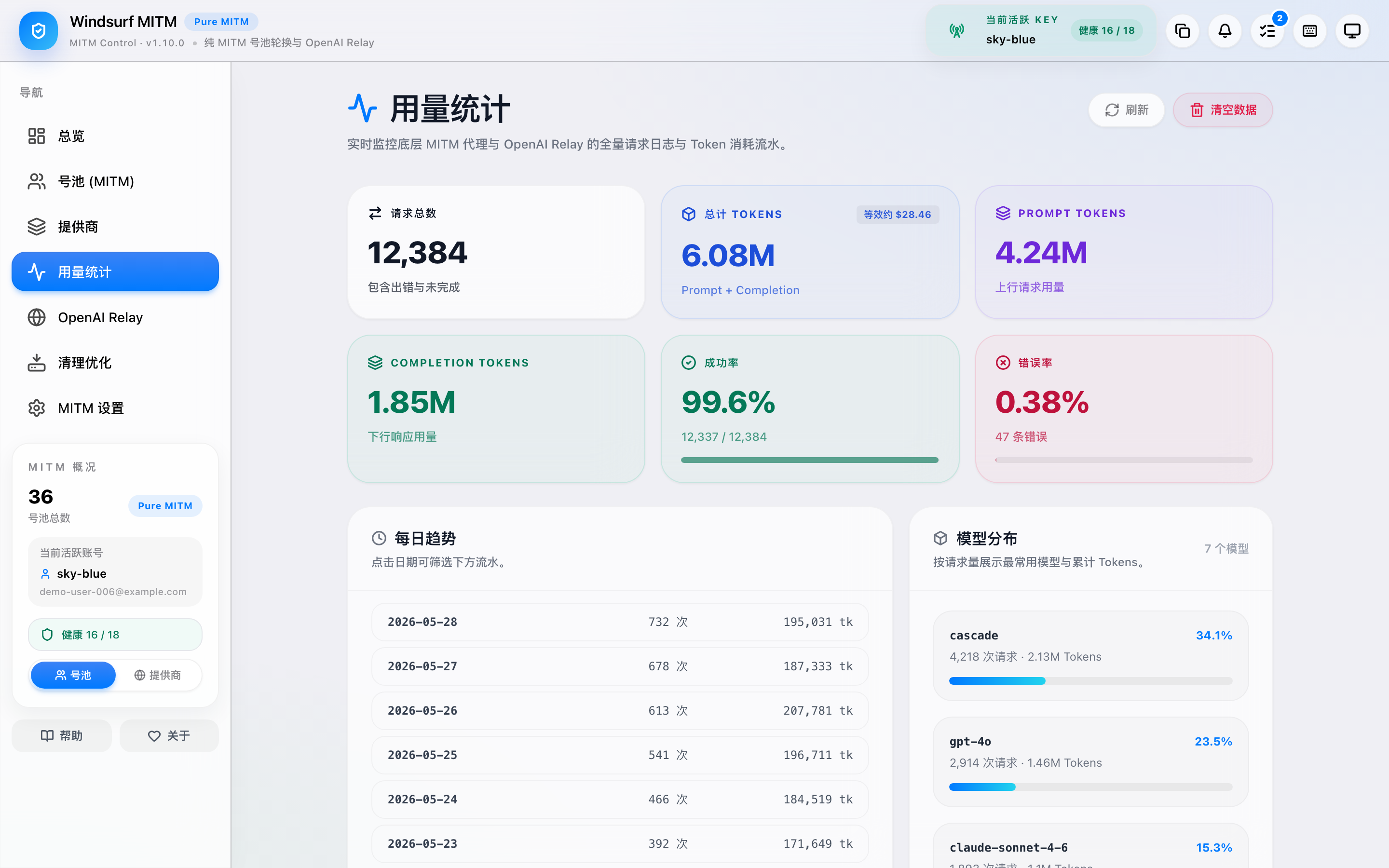Navigate to 清理优化

click(115, 363)
